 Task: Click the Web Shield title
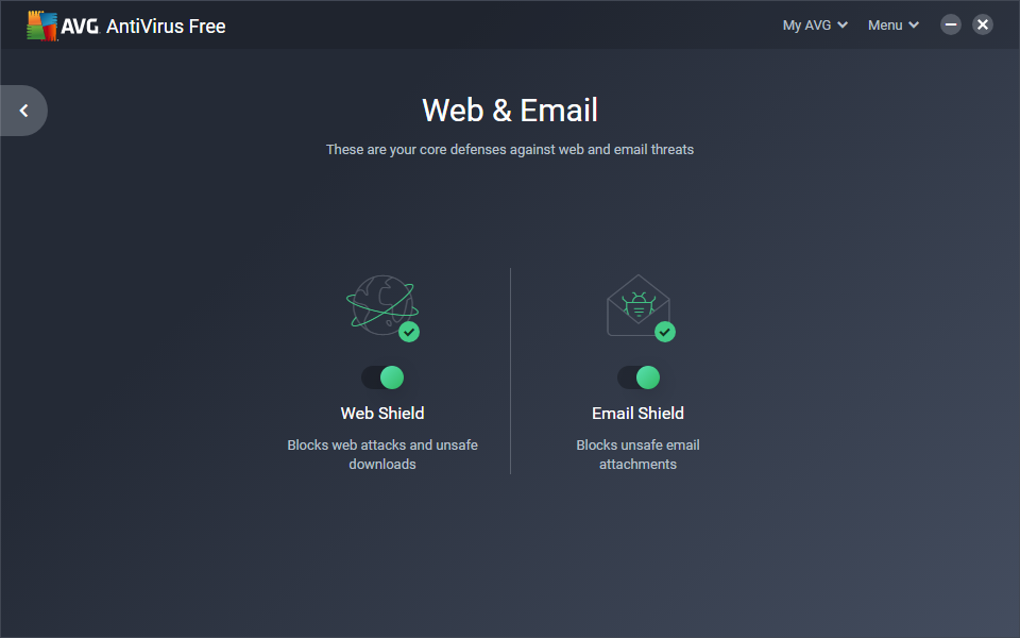382,413
